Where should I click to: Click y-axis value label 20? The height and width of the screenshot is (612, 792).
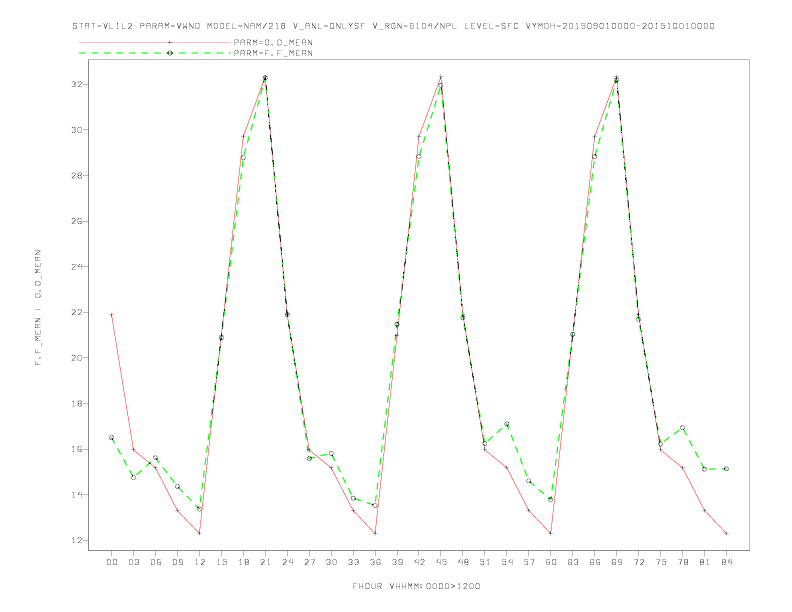point(76,358)
